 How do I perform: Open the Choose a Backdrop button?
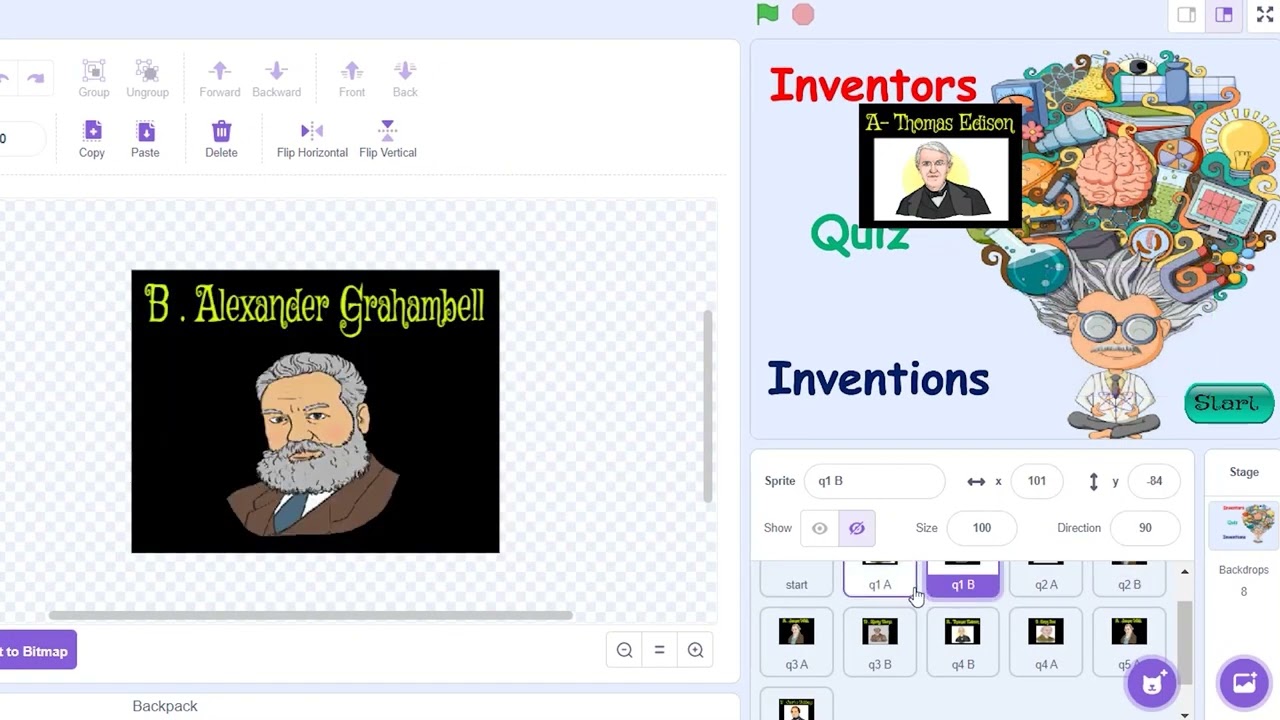[1244, 683]
